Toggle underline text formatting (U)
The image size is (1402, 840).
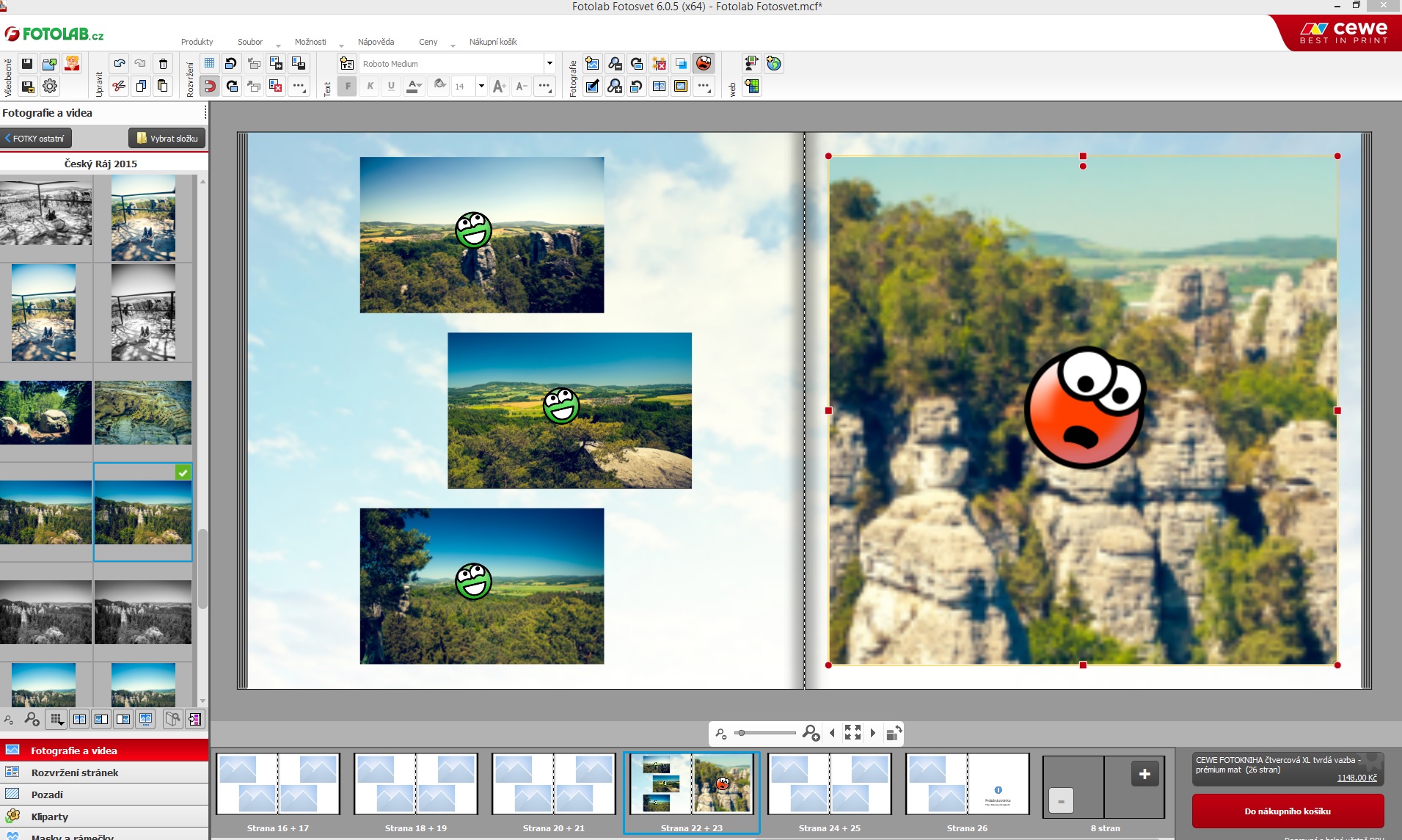pos(391,87)
